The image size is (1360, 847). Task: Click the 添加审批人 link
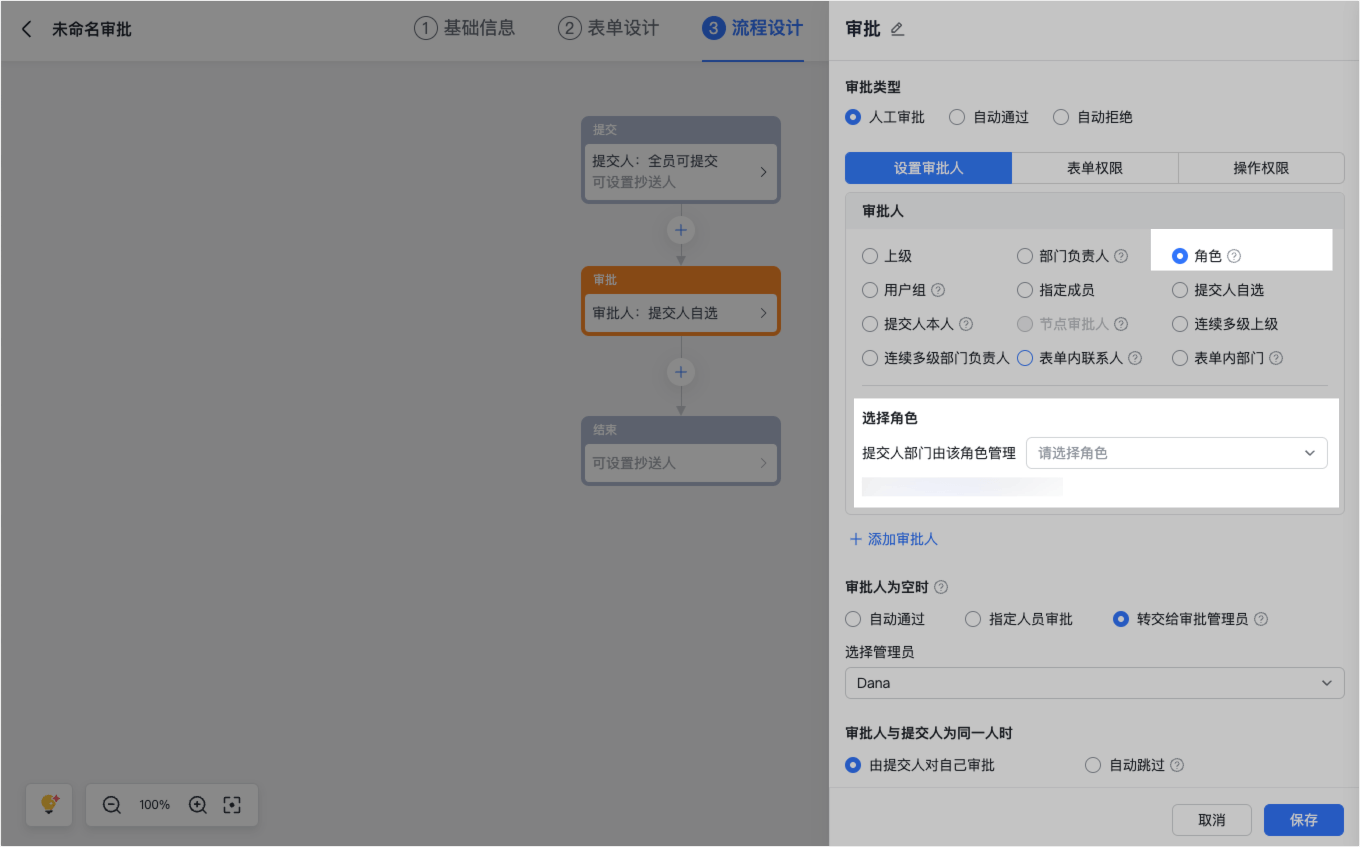coord(893,539)
